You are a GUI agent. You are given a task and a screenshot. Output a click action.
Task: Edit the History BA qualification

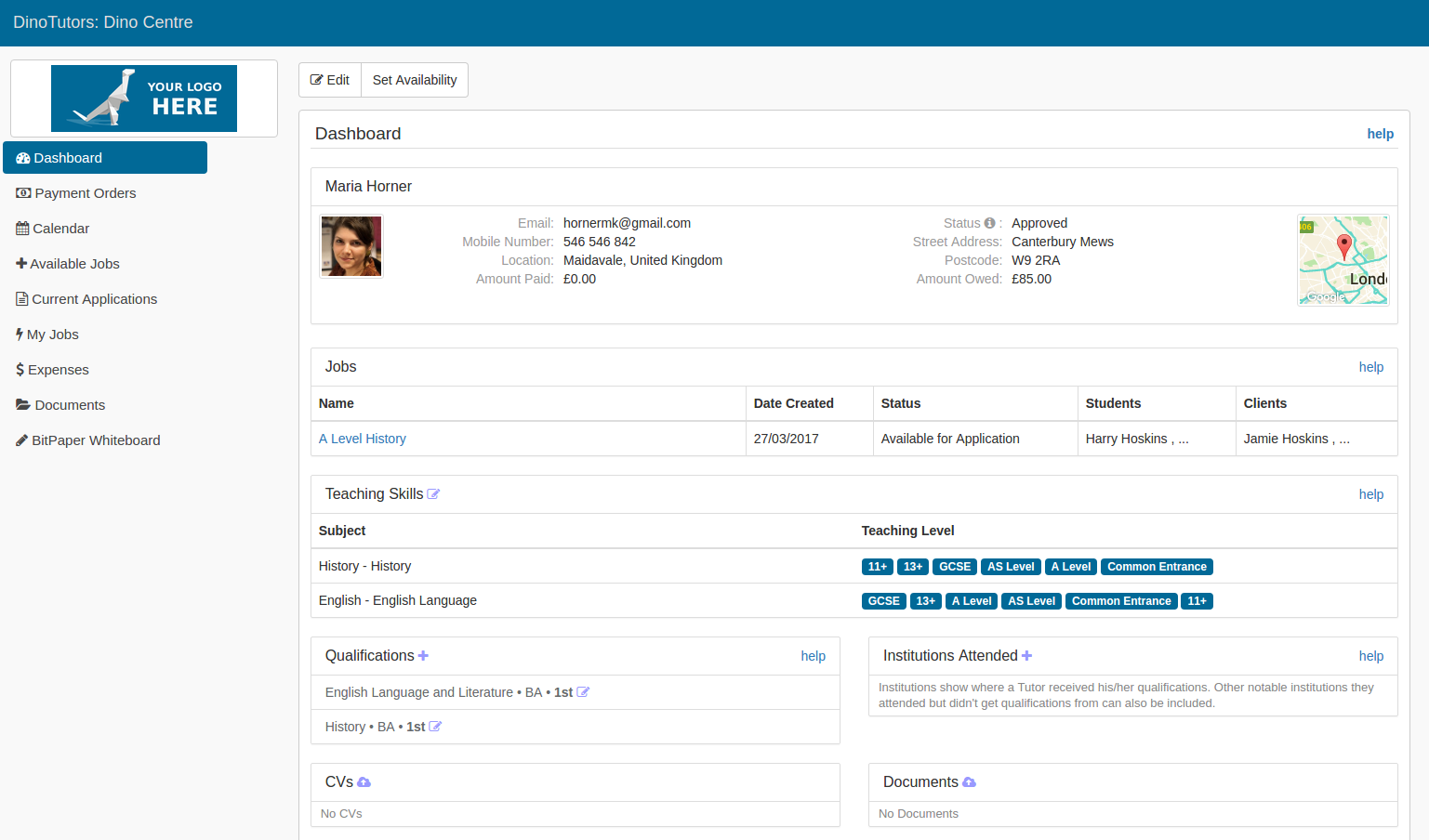(435, 727)
